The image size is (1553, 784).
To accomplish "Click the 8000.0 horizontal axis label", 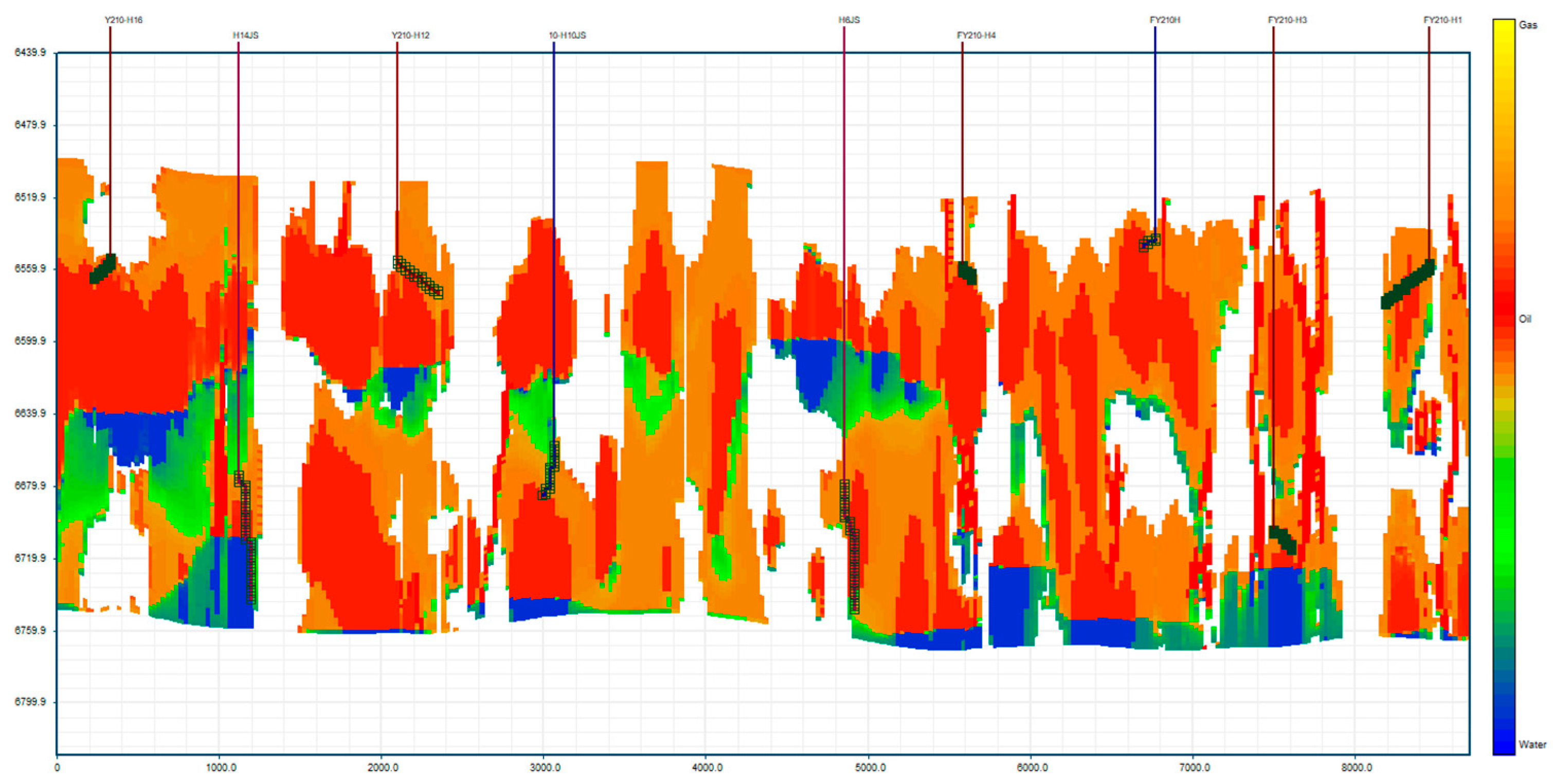I will 1357,768.
